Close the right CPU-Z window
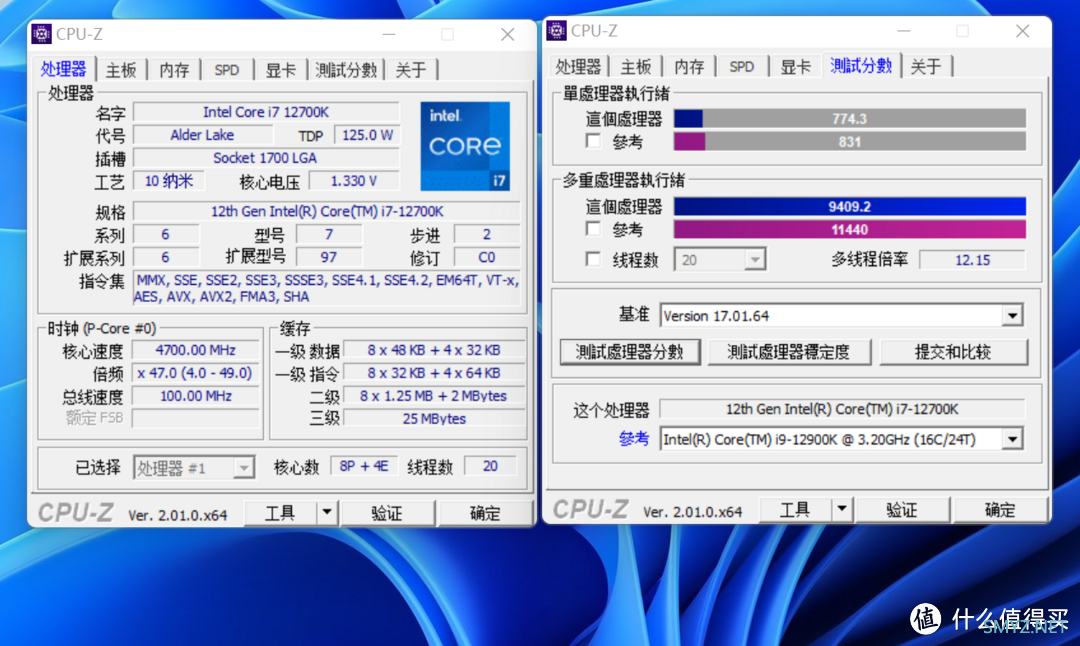Viewport: 1080px width, 646px height. (x=1023, y=31)
